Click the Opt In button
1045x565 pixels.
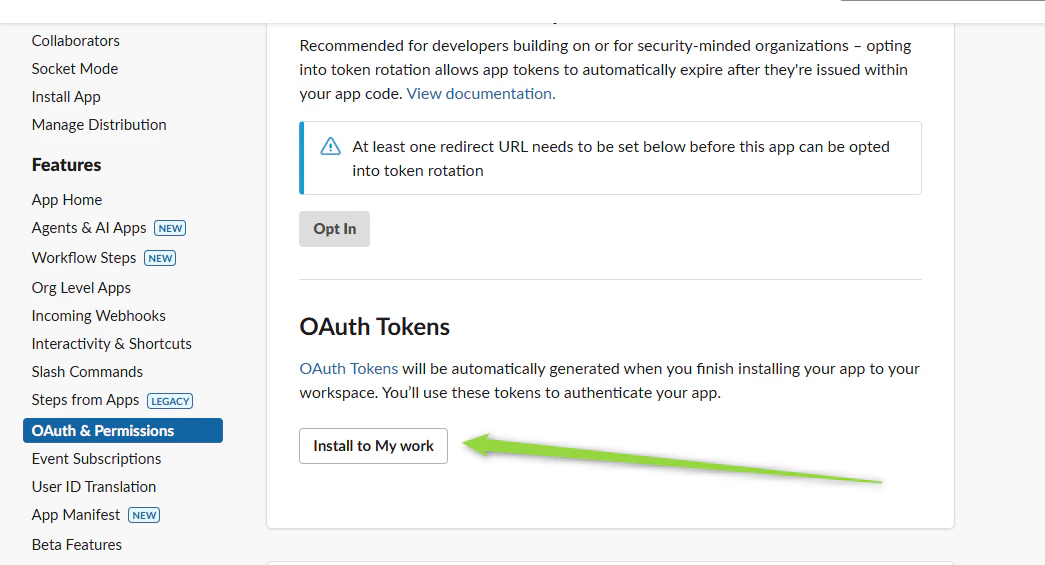[x=335, y=229]
